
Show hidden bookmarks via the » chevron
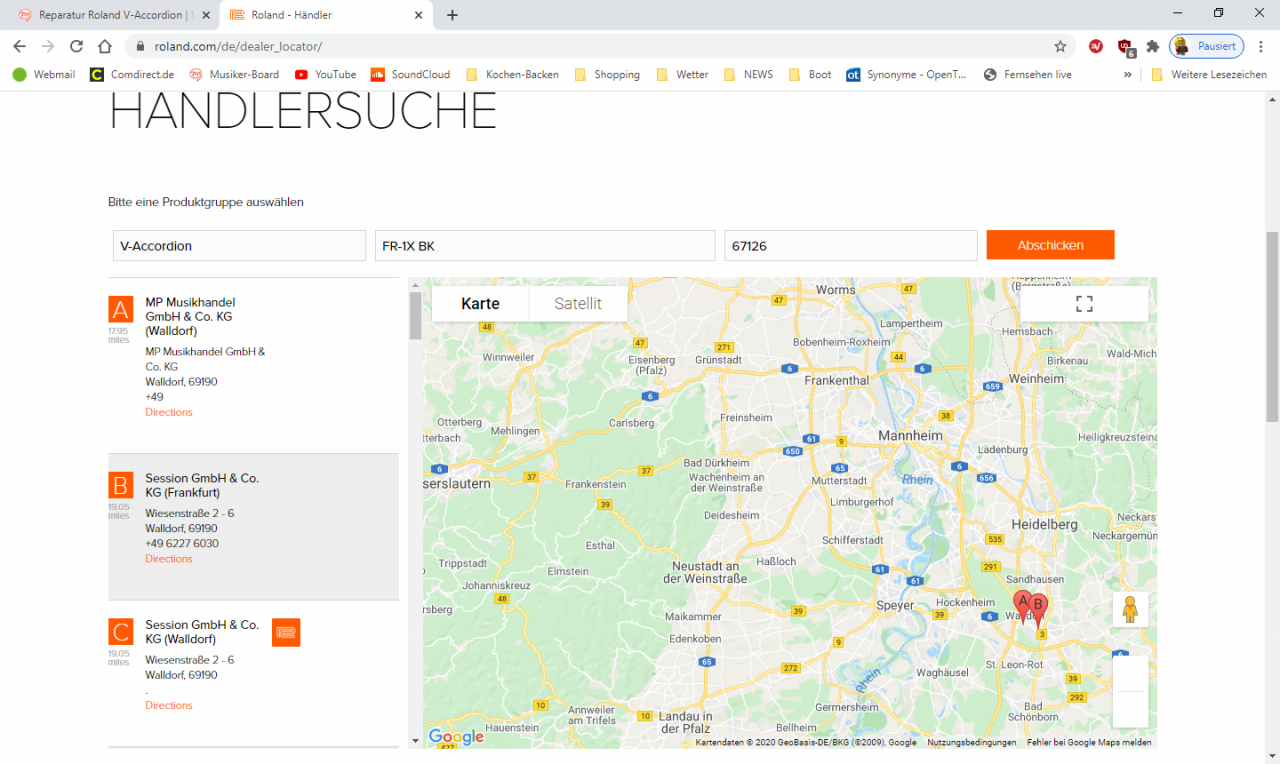(x=1128, y=74)
